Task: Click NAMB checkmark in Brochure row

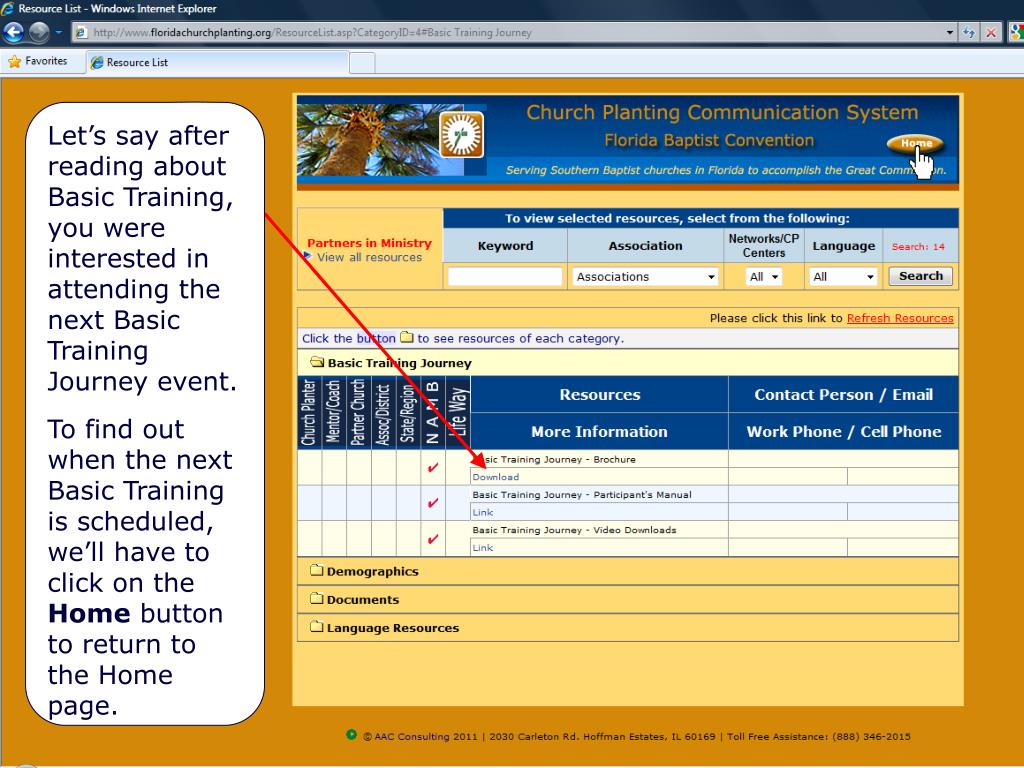Action: pyautogui.click(x=432, y=468)
